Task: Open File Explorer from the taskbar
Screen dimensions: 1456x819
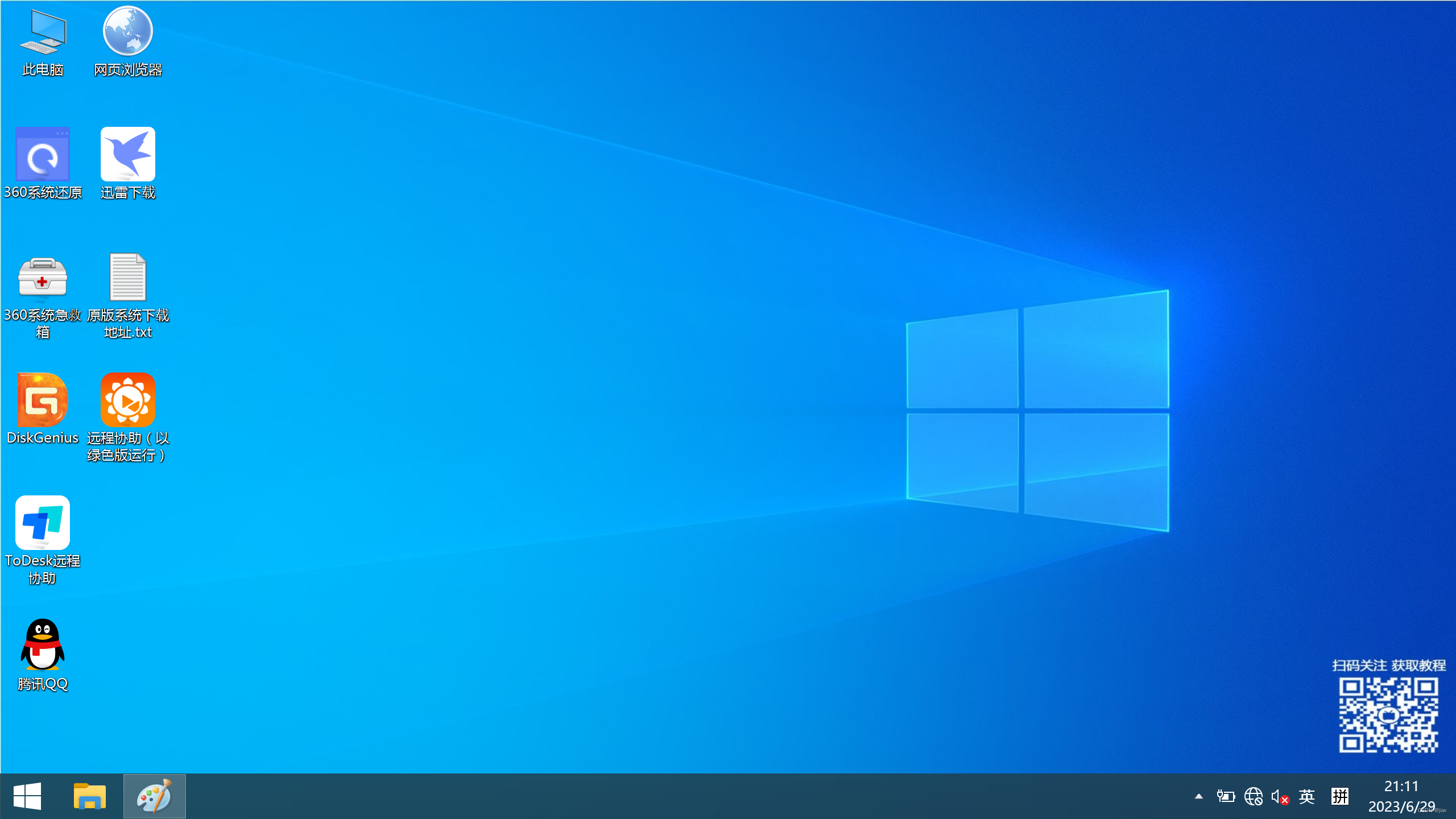Action: click(x=90, y=796)
